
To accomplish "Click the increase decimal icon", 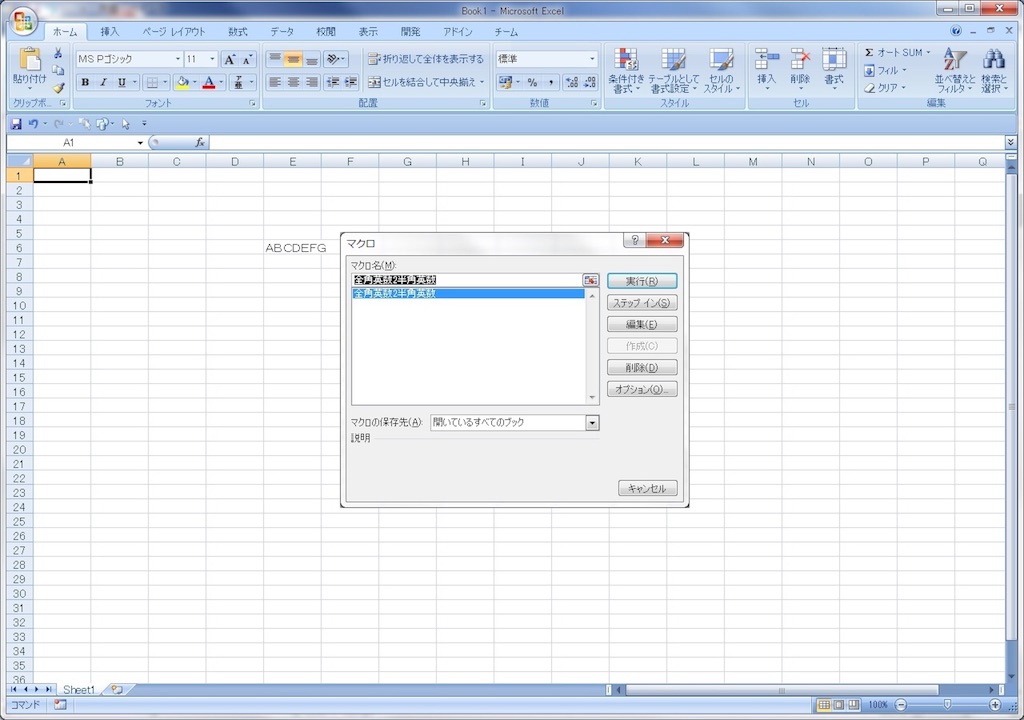I will (x=571, y=82).
